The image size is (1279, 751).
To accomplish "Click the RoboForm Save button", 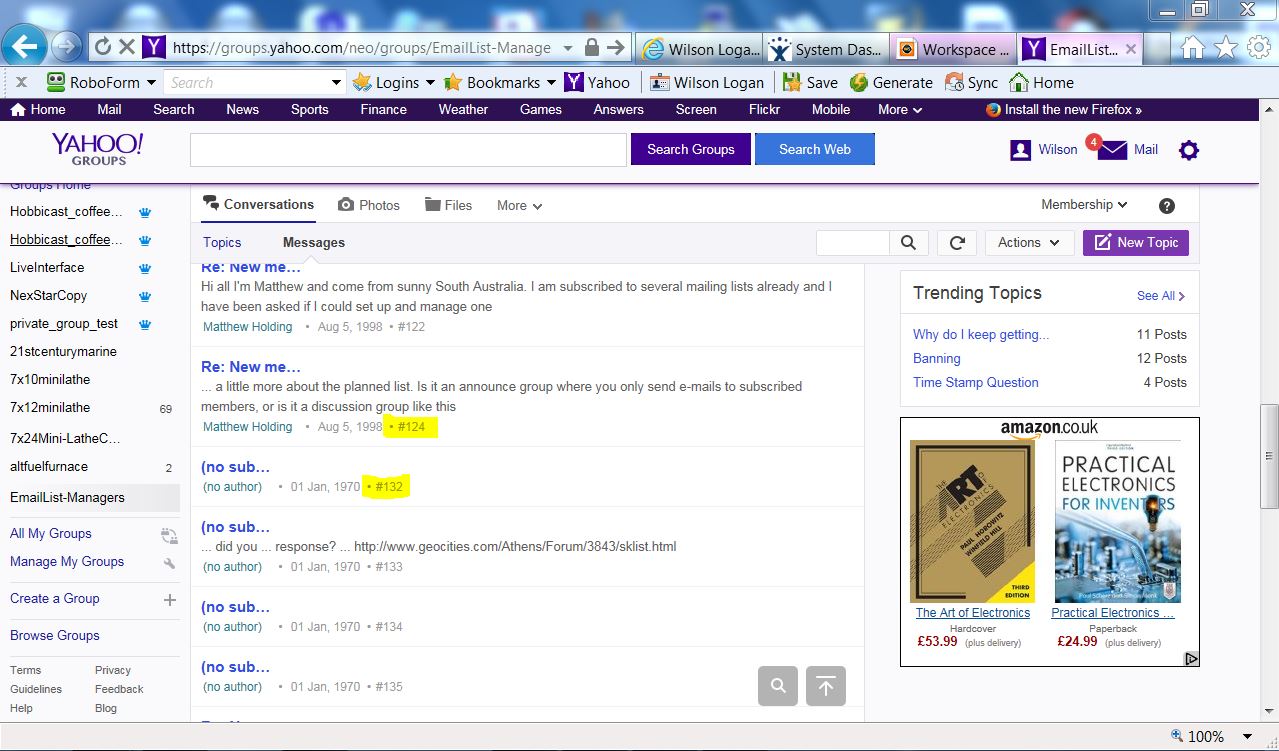I will tap(810, 83).
